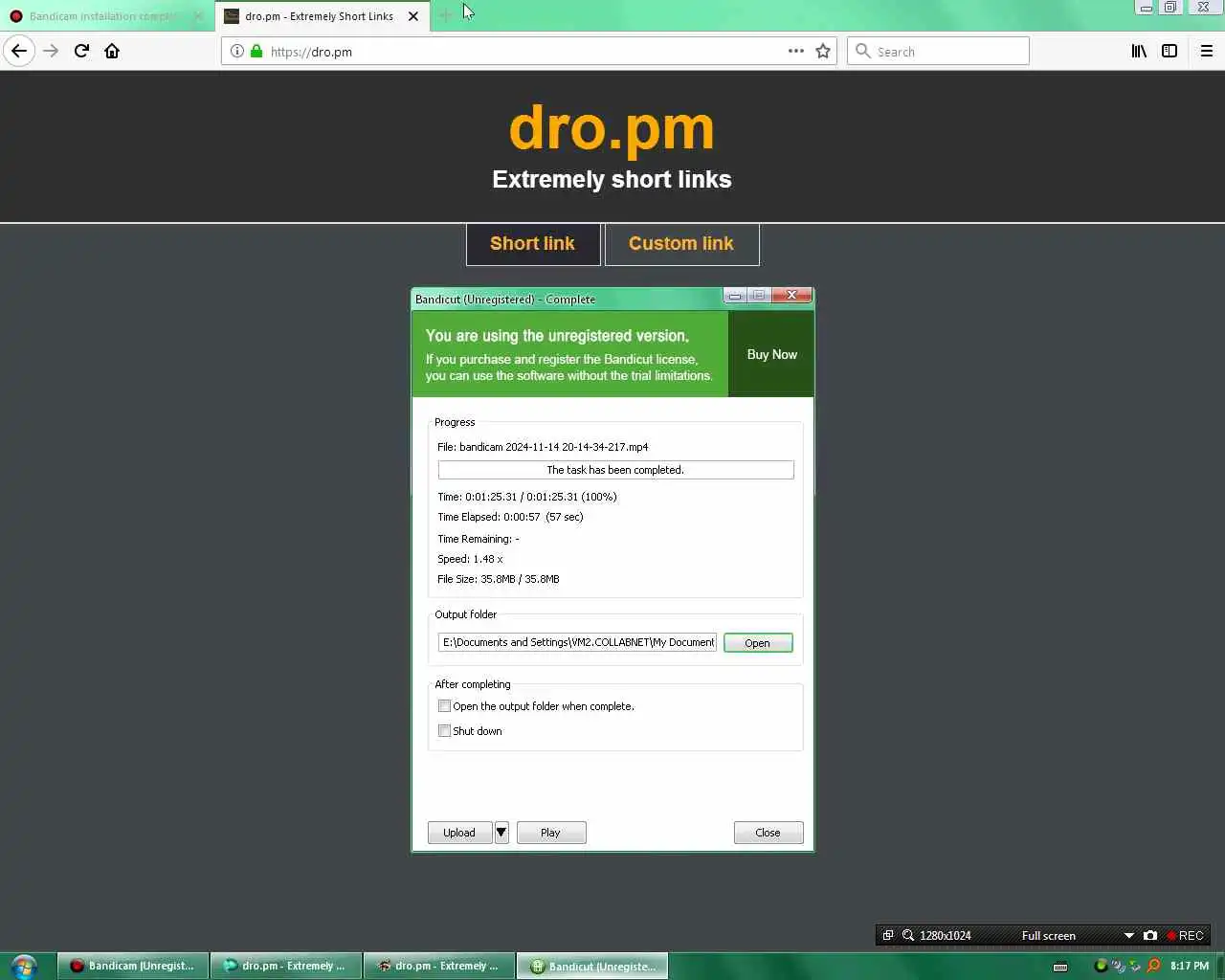The image size is (1225, 980).
Task: Click the File Size 35.8MB text
Action: click(499, 579)
